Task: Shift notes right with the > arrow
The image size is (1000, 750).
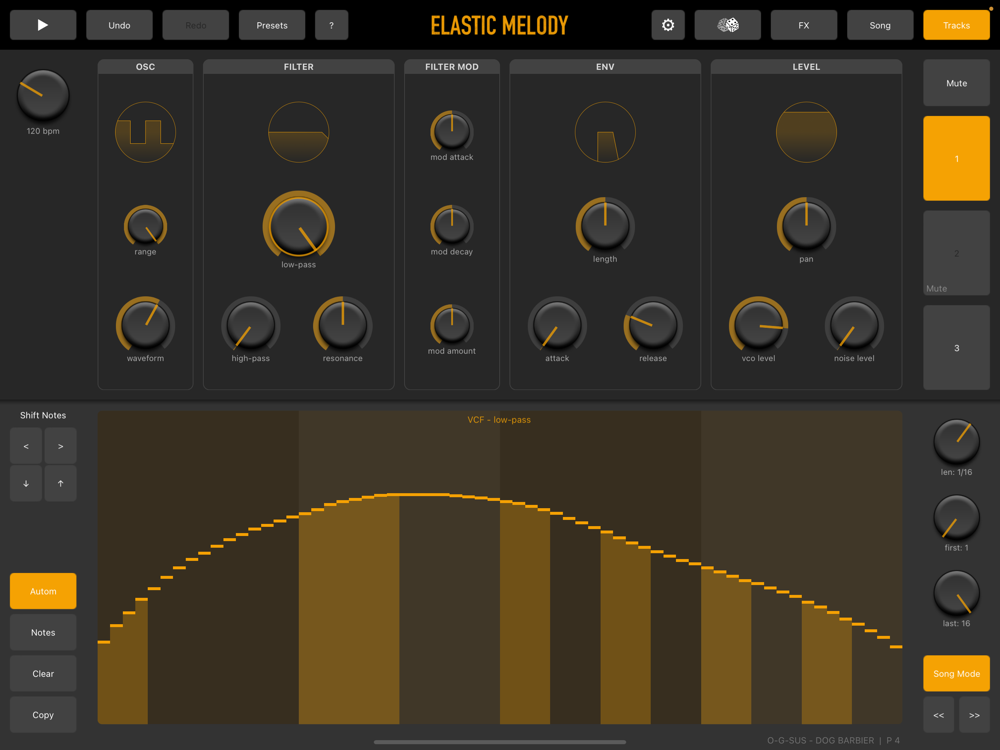Action: point(61,446)
